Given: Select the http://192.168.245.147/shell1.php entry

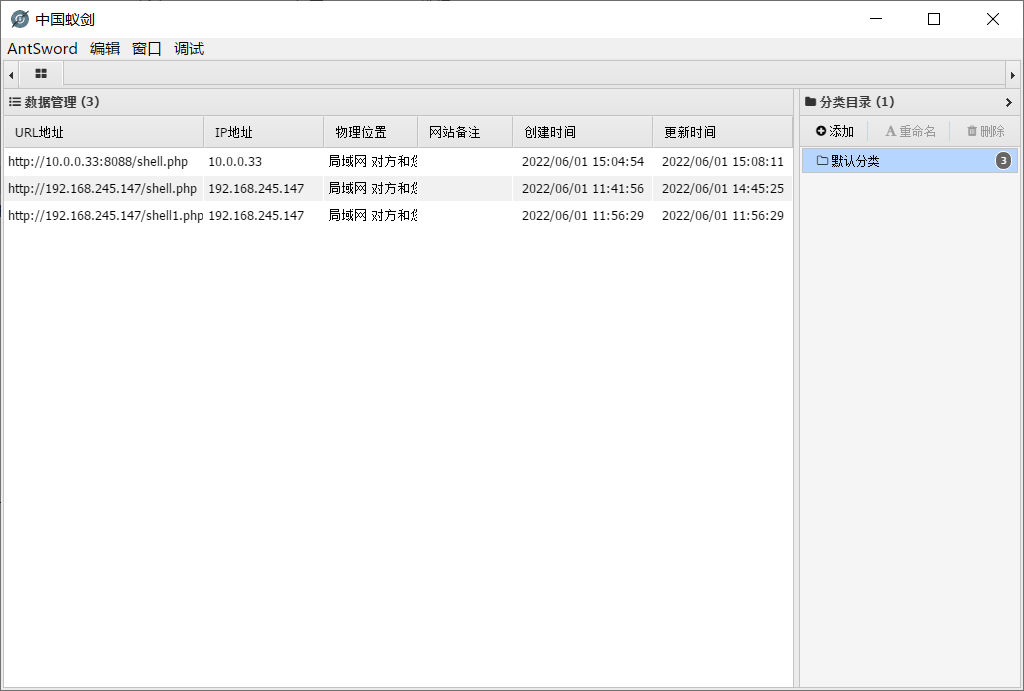Looking at the screenshot, I should [398, 215].
